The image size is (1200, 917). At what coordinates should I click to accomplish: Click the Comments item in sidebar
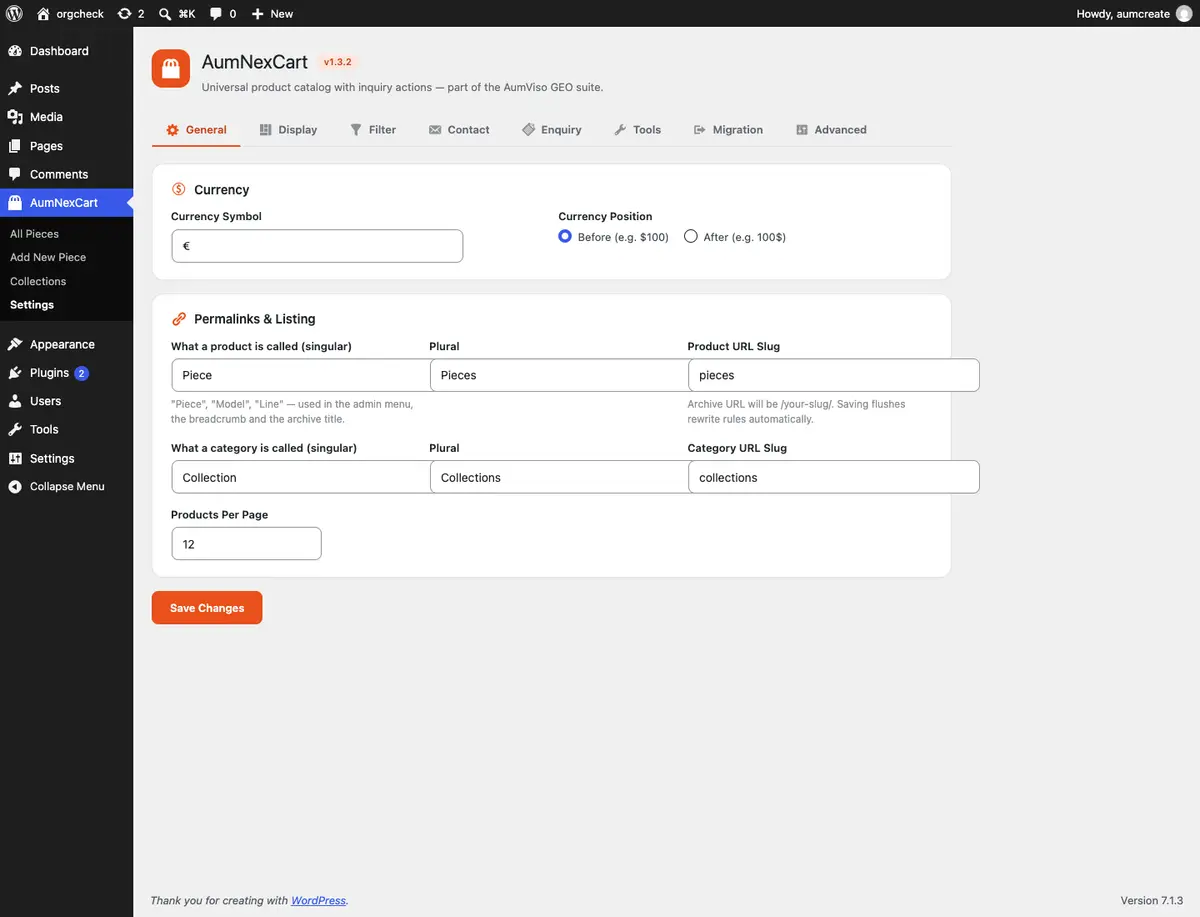coord(66,174)
